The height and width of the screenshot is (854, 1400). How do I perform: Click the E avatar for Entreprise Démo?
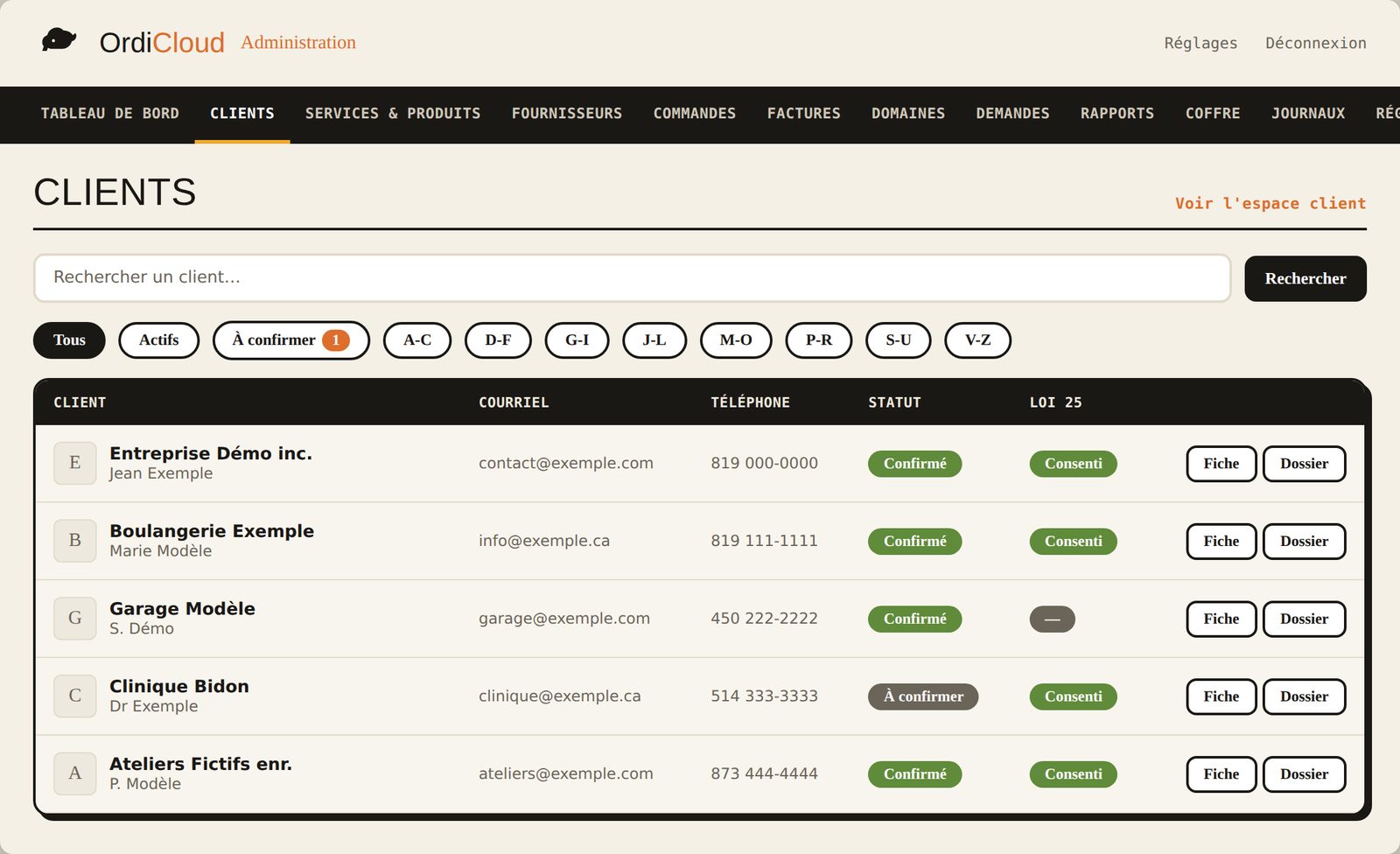(x=75, y=463)
